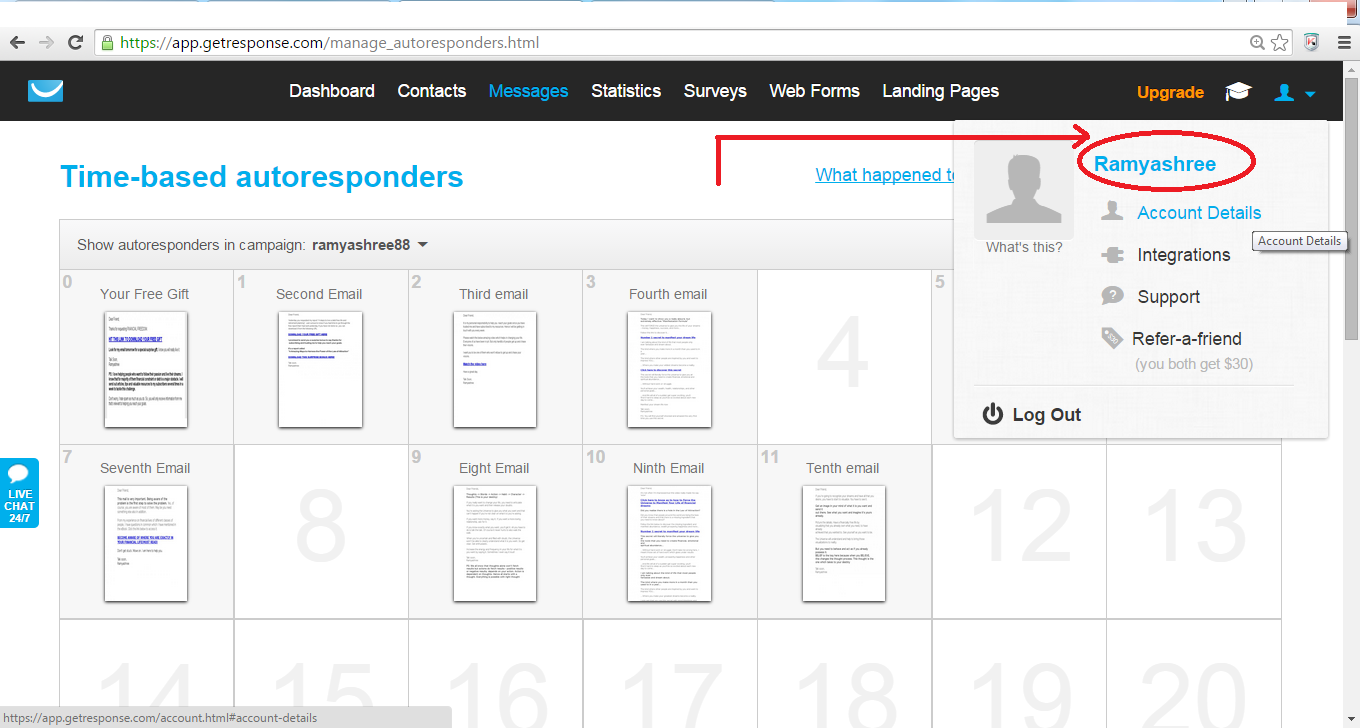Screen dimensions: 1368x728
Task: Click the "(you both get $30)" text
Action: [1194, 364]
